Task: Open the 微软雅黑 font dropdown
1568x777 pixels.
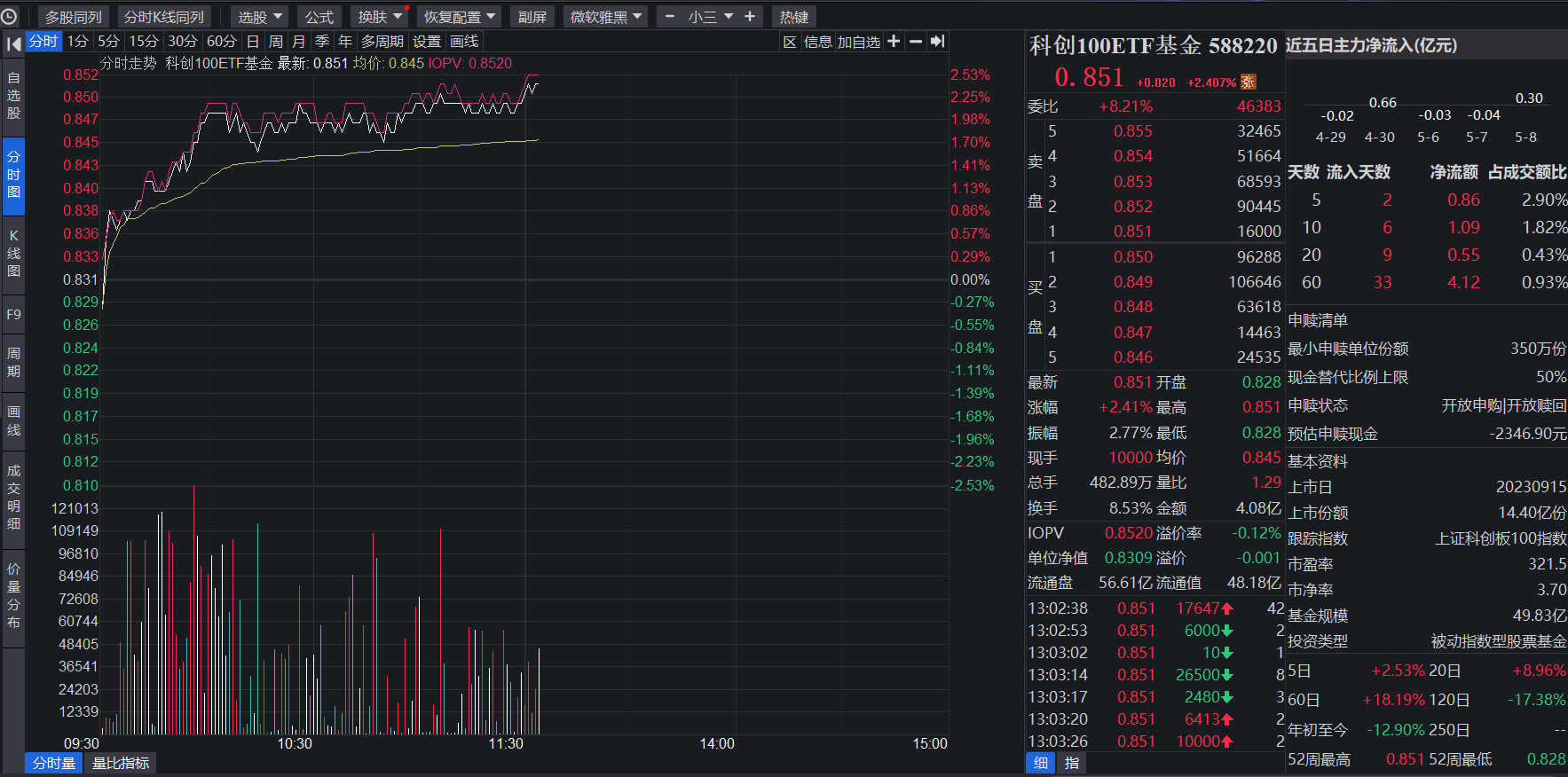Action: [x=606, y=17]
